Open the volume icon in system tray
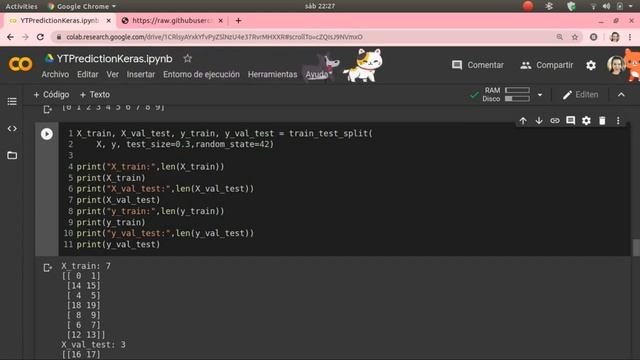 (606, 6)
